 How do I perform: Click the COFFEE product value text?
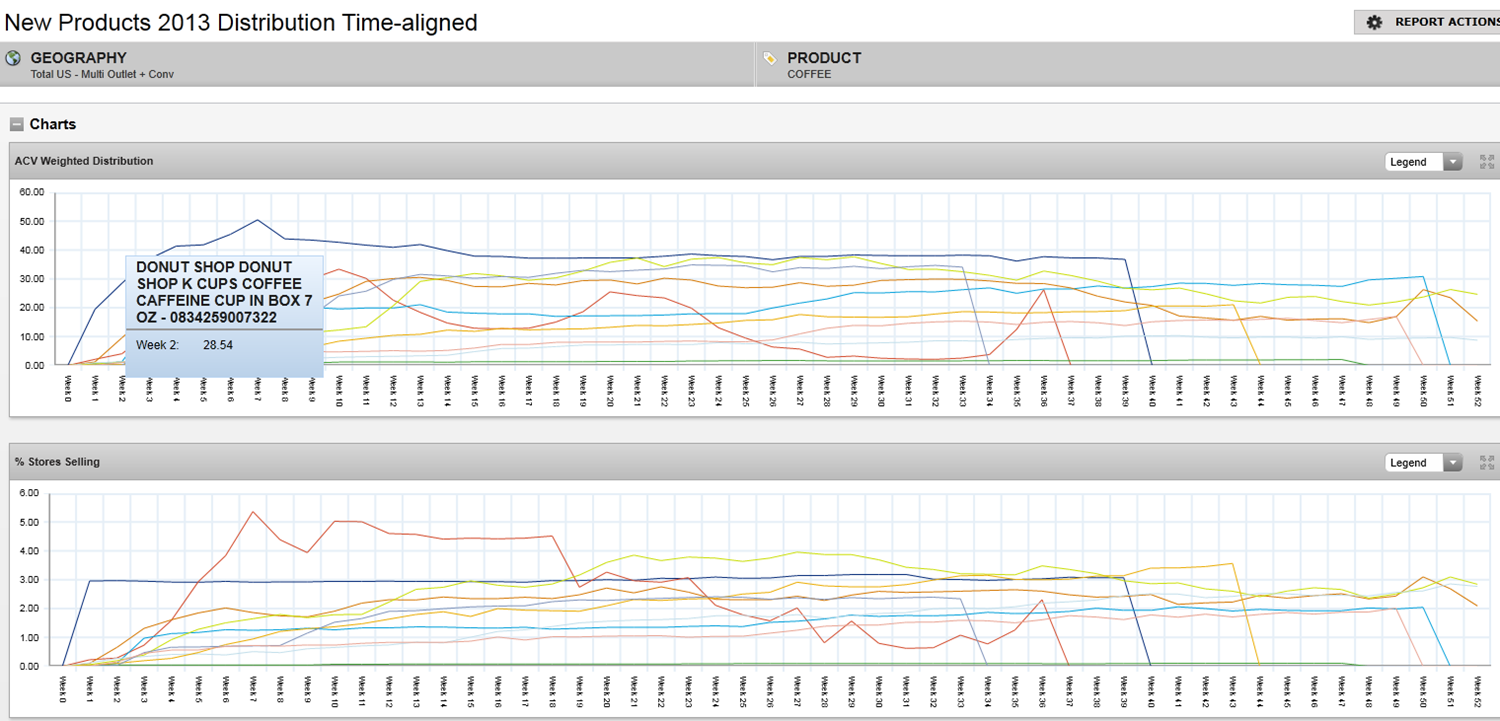point(808,74)
